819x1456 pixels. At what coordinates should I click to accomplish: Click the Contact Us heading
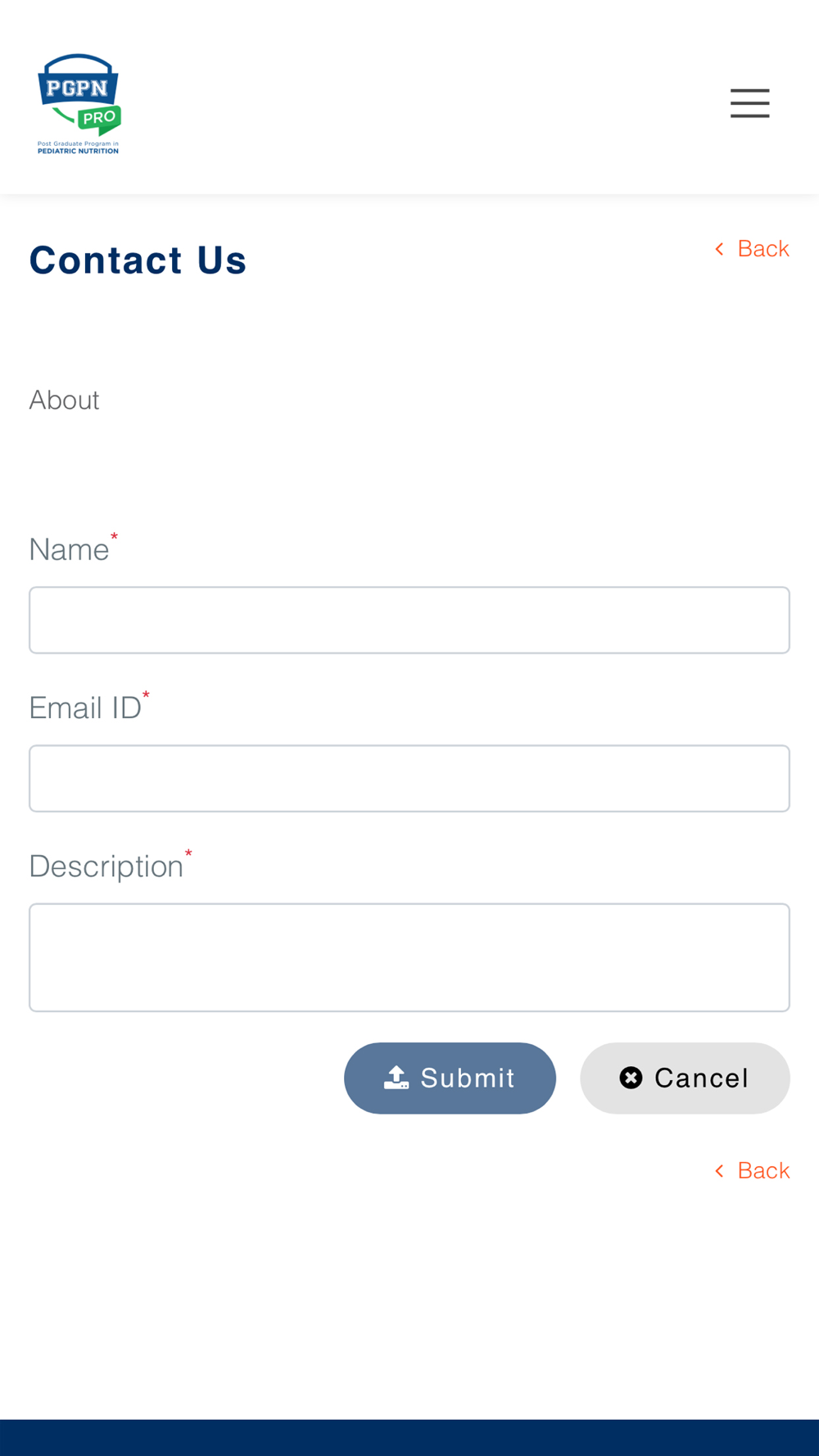coord(138,260)
